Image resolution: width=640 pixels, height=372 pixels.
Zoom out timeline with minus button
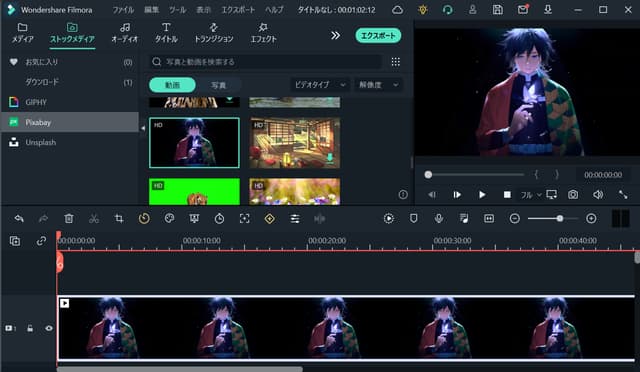(x=515, y=219)
